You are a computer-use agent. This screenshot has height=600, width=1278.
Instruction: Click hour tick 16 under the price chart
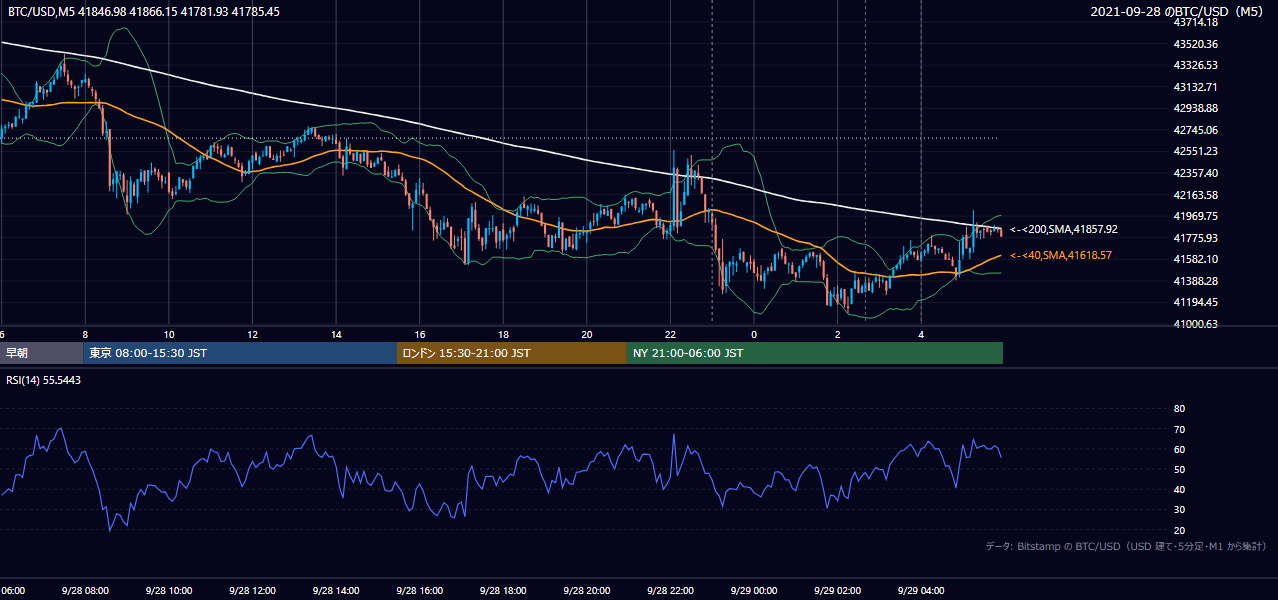(420, 335)
